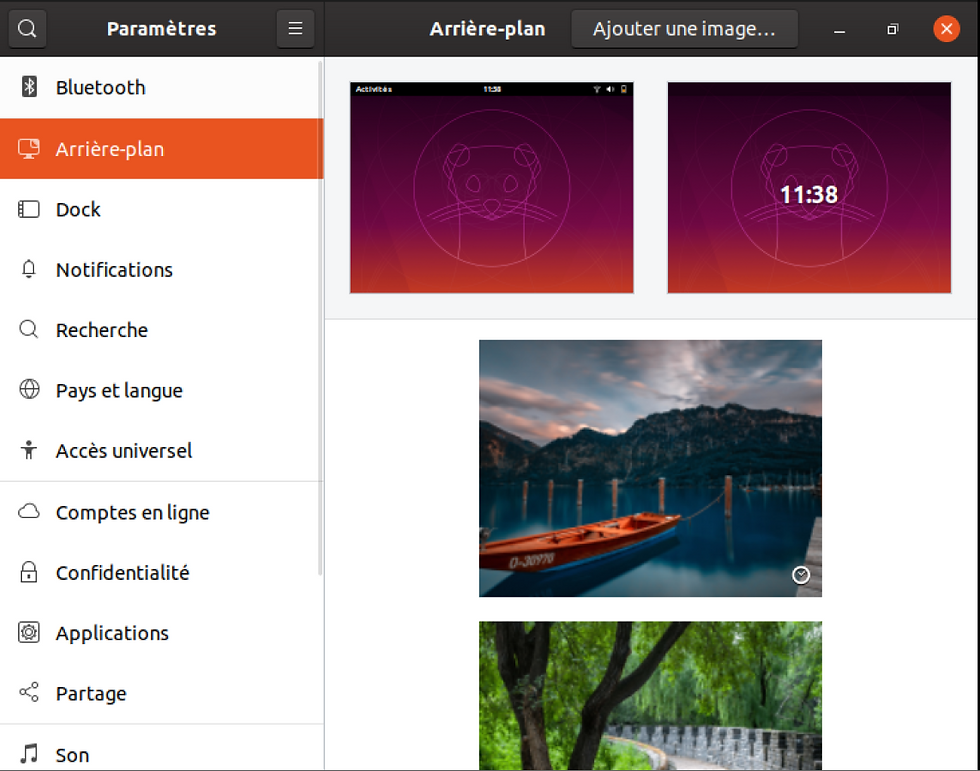The height and width of the screenshot is (771, 980).
Task: Click the sidebar vertical scrollbar
Action: pyautogui.click(x=320, y=319)
